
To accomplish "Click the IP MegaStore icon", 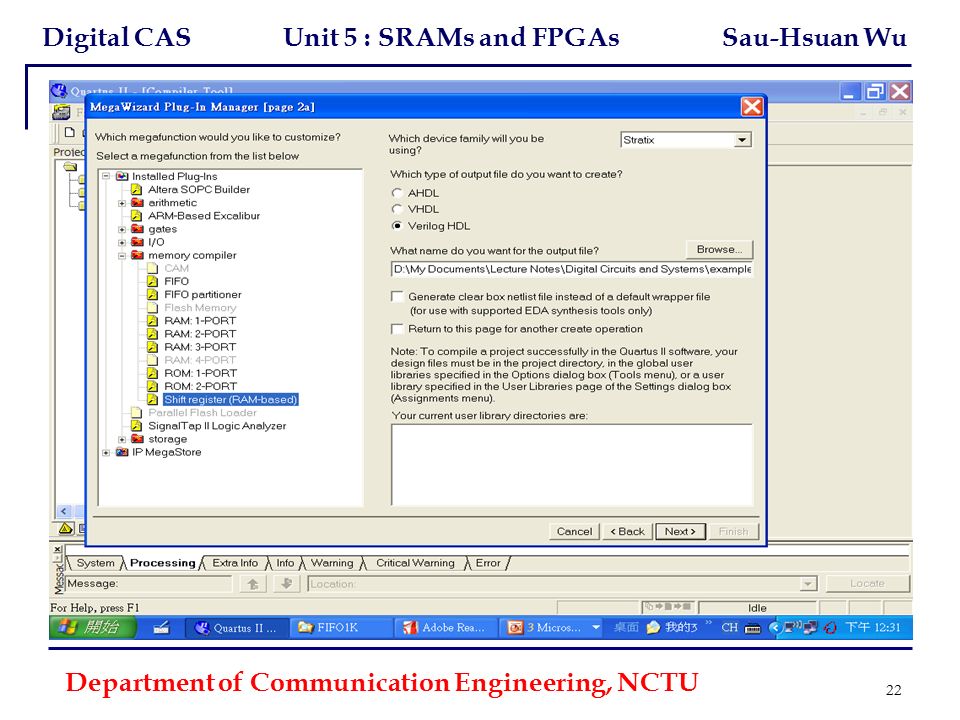I will pyautogui.click(x=122, y=452).
